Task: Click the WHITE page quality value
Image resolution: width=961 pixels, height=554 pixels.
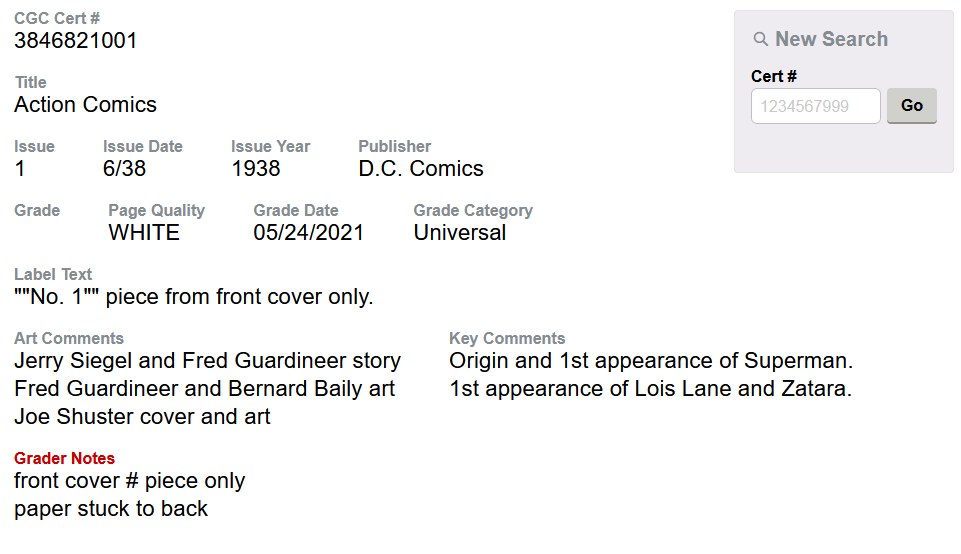Action: [x=144, y=233]
